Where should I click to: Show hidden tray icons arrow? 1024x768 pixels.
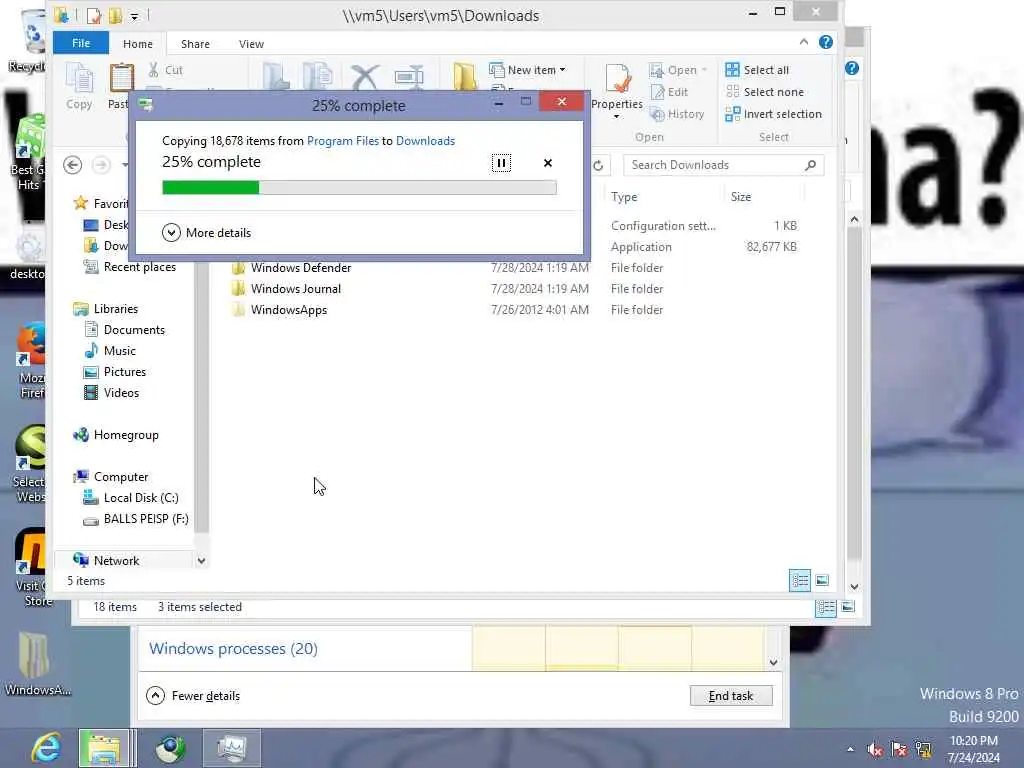(x=850, y=749)
